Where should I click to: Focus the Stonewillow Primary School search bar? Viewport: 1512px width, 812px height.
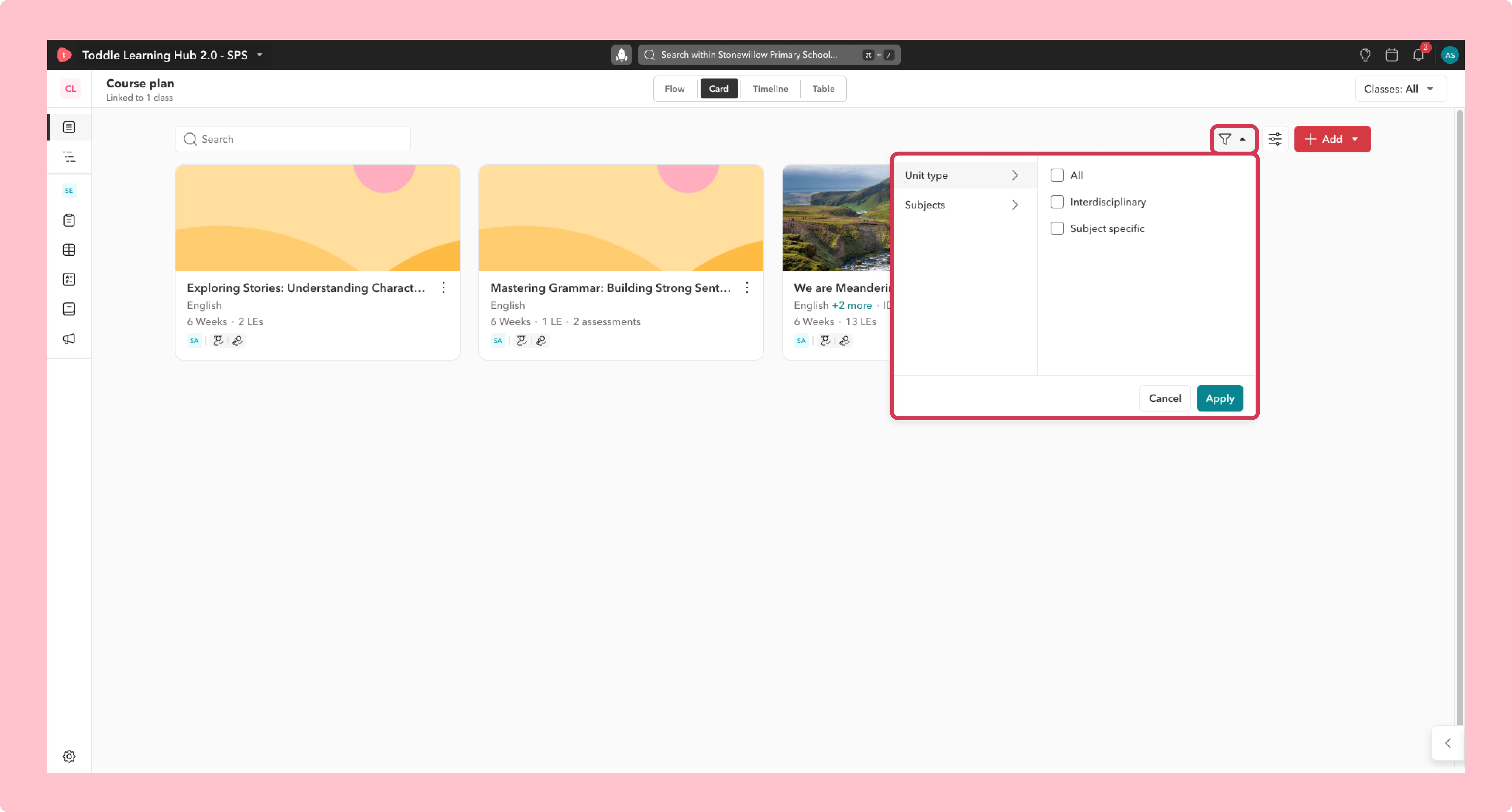[x=769, y=55]
